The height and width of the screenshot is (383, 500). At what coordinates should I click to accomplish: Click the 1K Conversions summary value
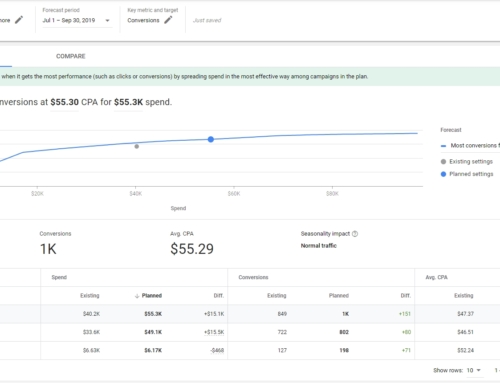click(48, 249)
